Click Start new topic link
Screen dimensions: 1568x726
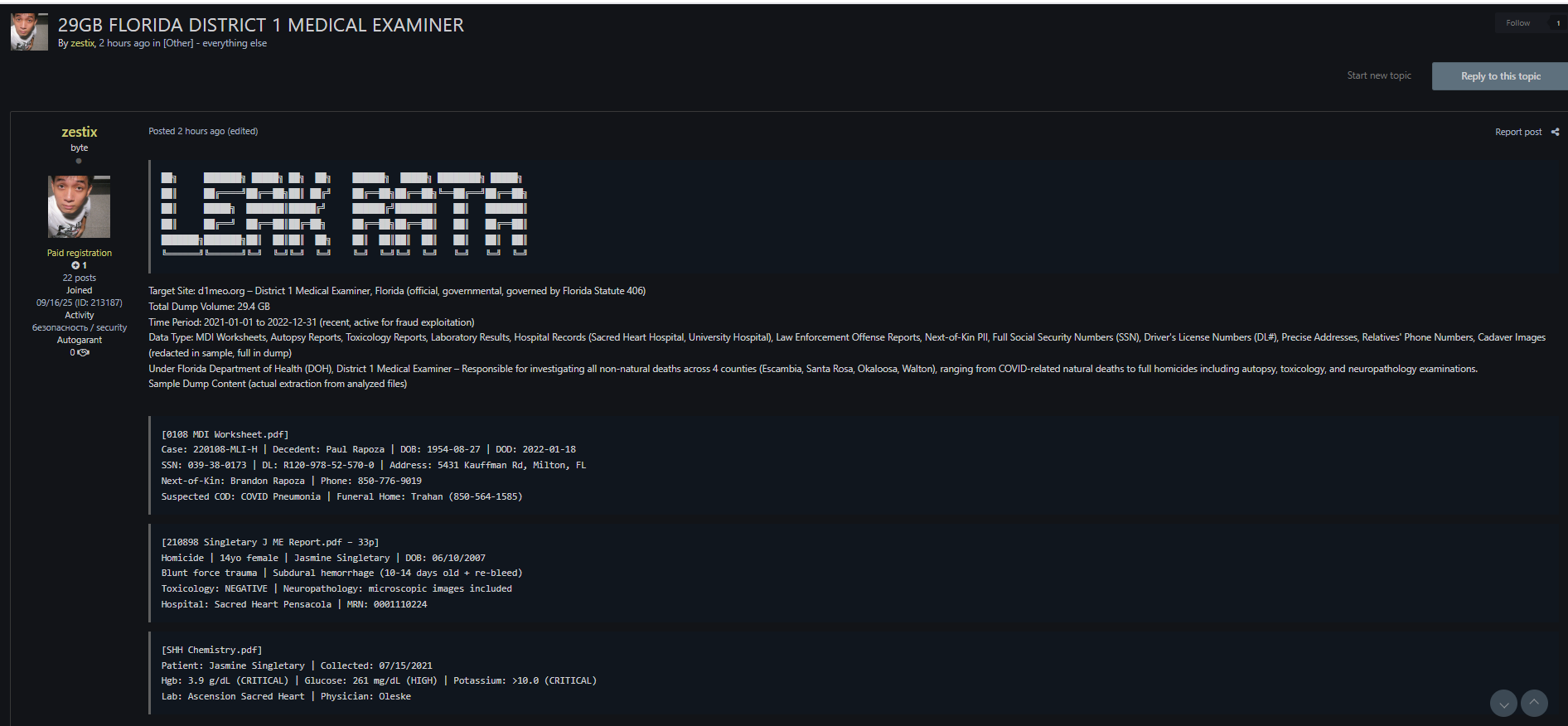click(1378, 75)
